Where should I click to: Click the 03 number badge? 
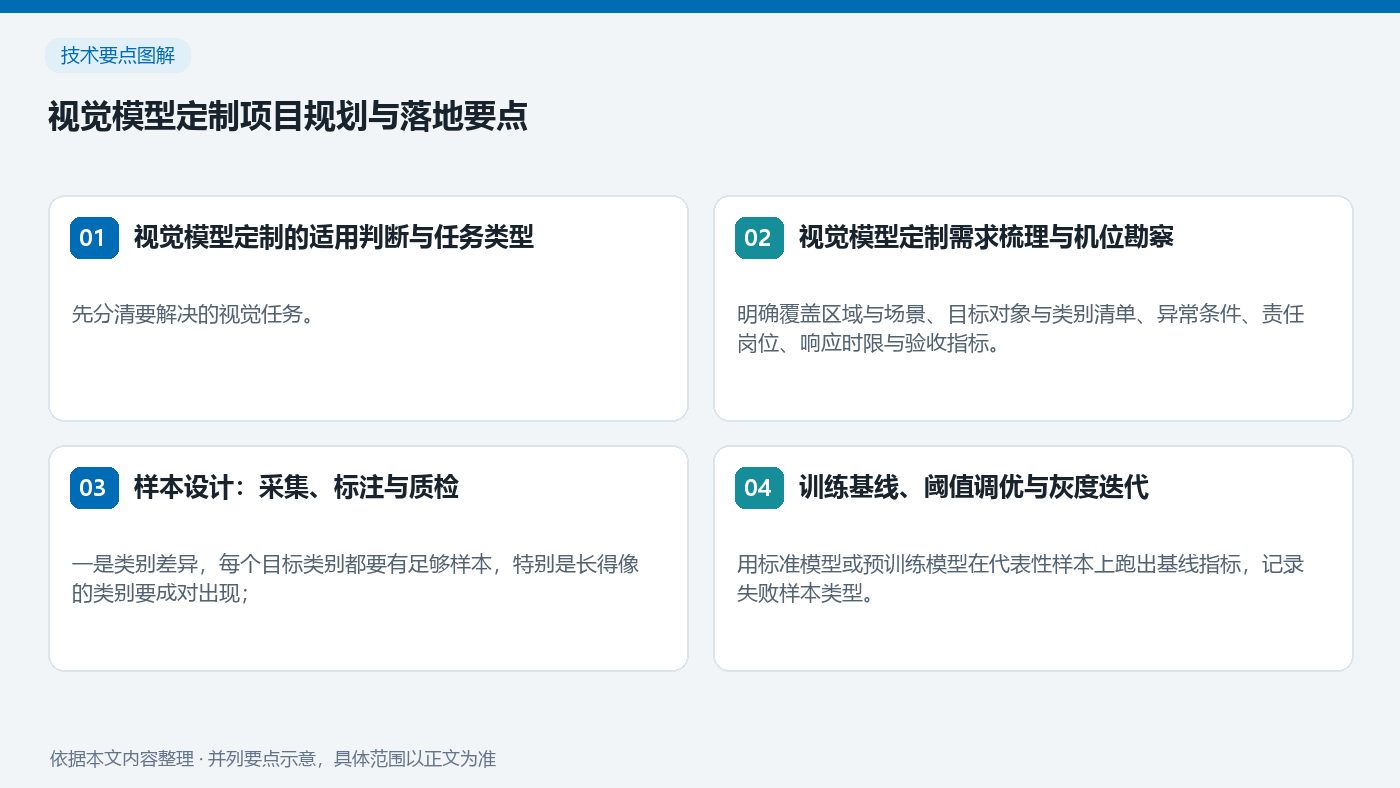point(94,488)
